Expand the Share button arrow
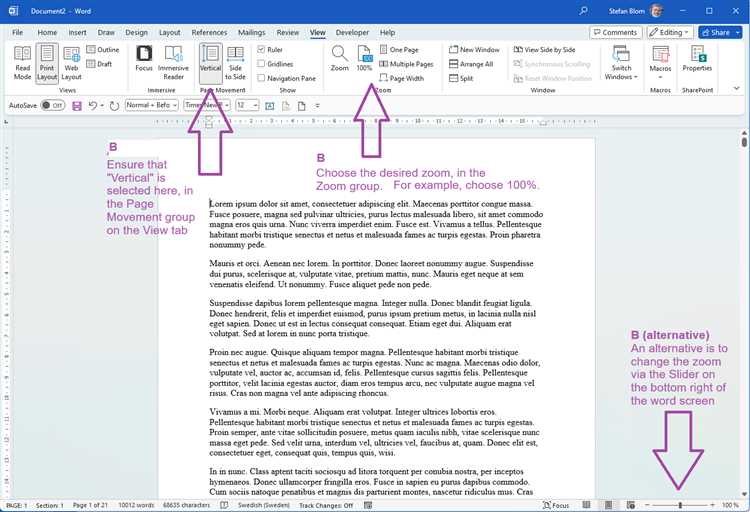The height and width of the screenshot is (512, 750). [x=737, y=33]
